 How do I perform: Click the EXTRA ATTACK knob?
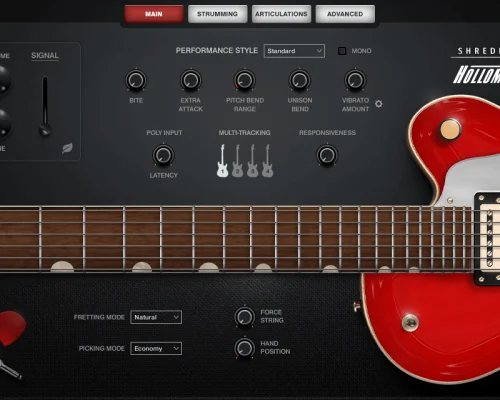191,80
